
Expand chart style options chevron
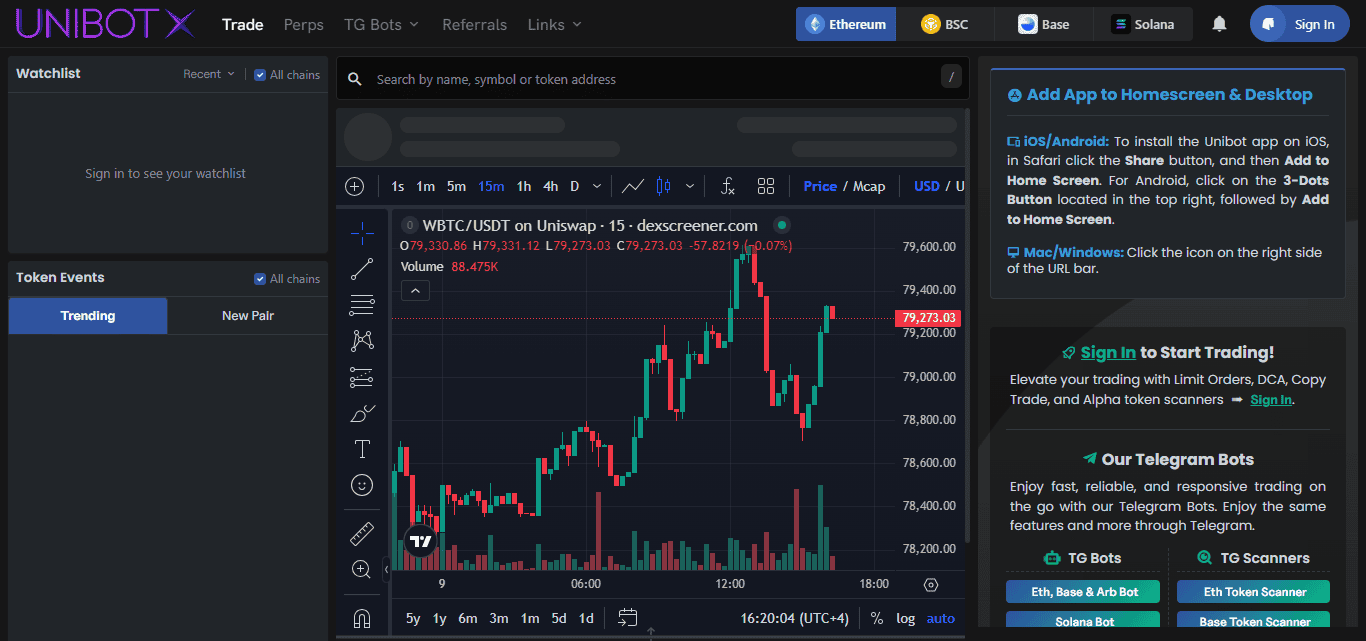point(689,186)
